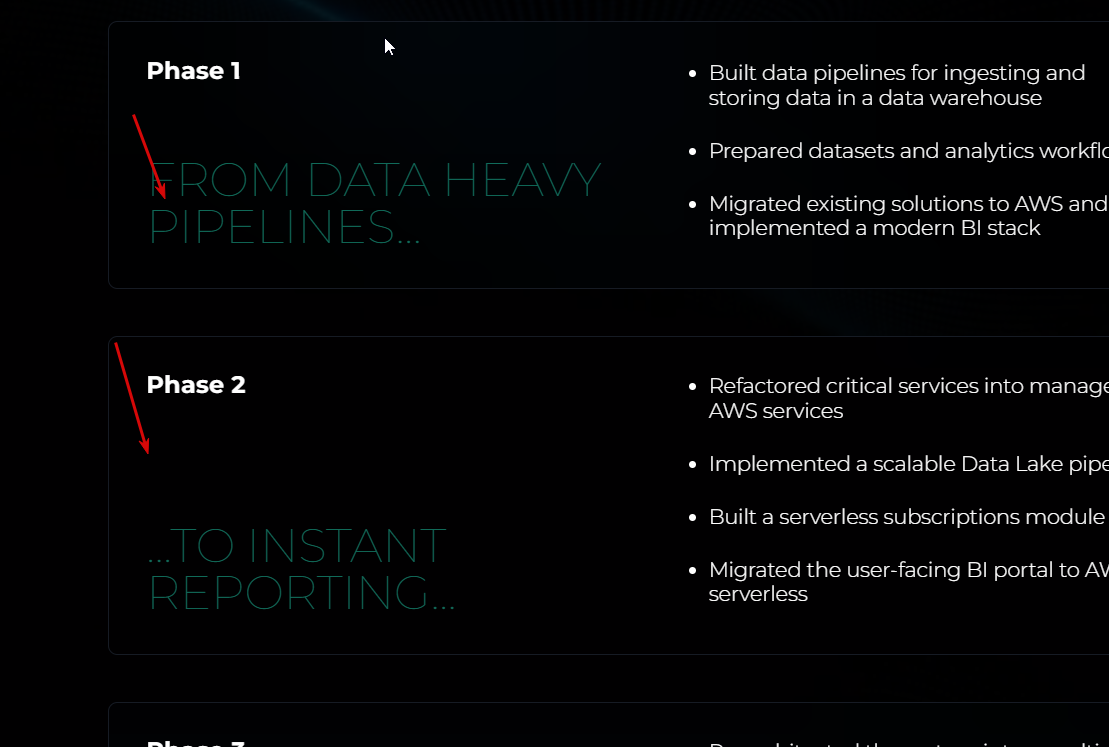This screenshot has height=747, width=1109.
Task: Click the bullet dot before "Migrated existing solutions"
Action: point(693,204)
